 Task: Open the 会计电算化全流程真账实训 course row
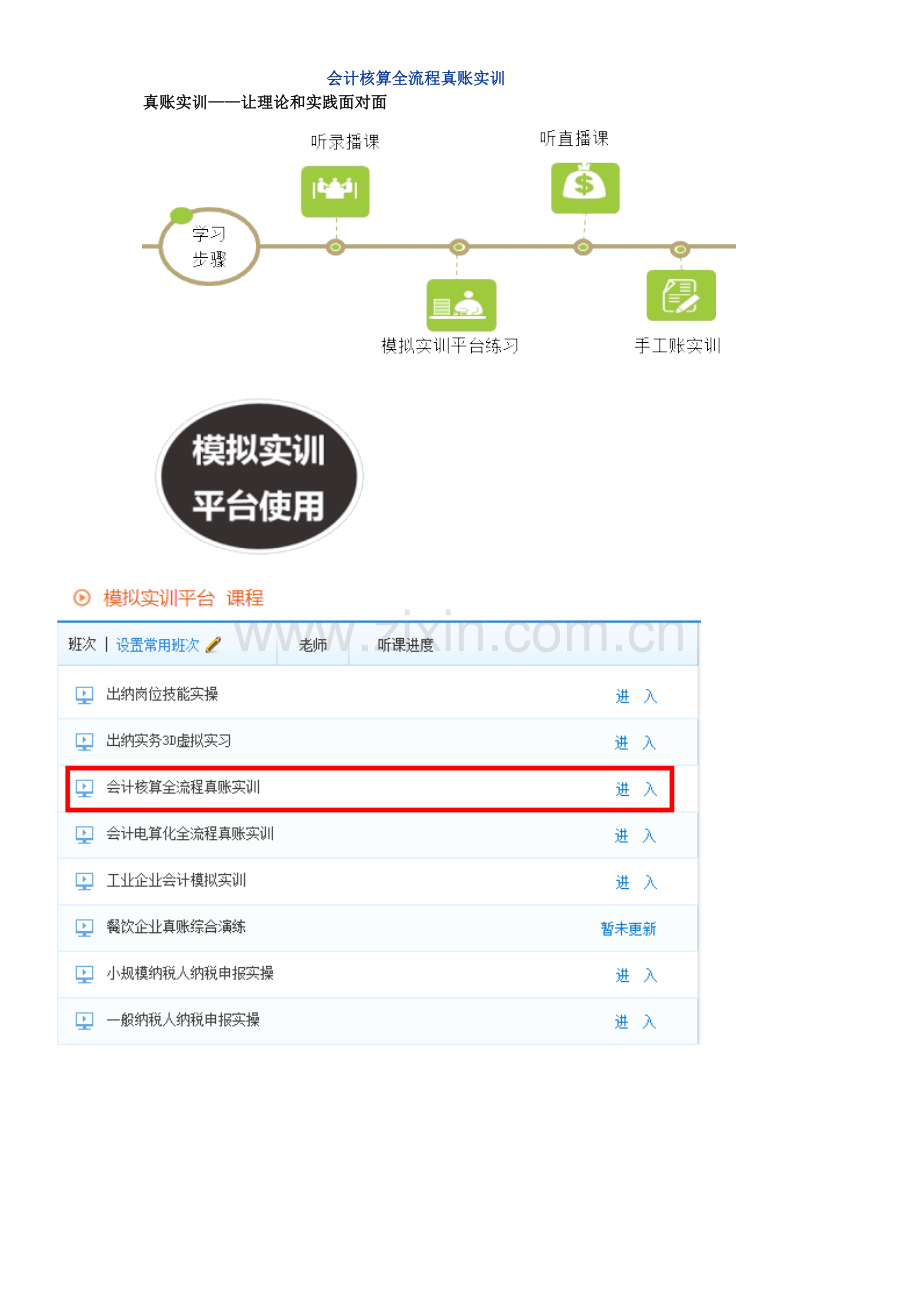[378, 835]
